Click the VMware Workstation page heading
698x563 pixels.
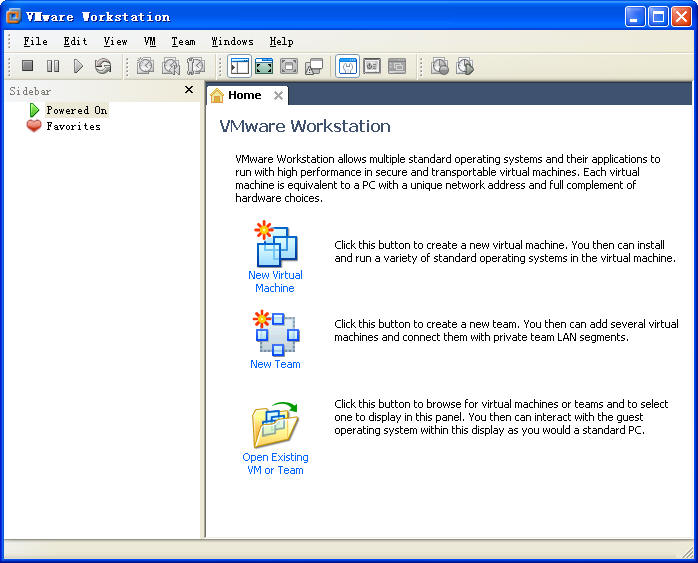tap(305, 126)
